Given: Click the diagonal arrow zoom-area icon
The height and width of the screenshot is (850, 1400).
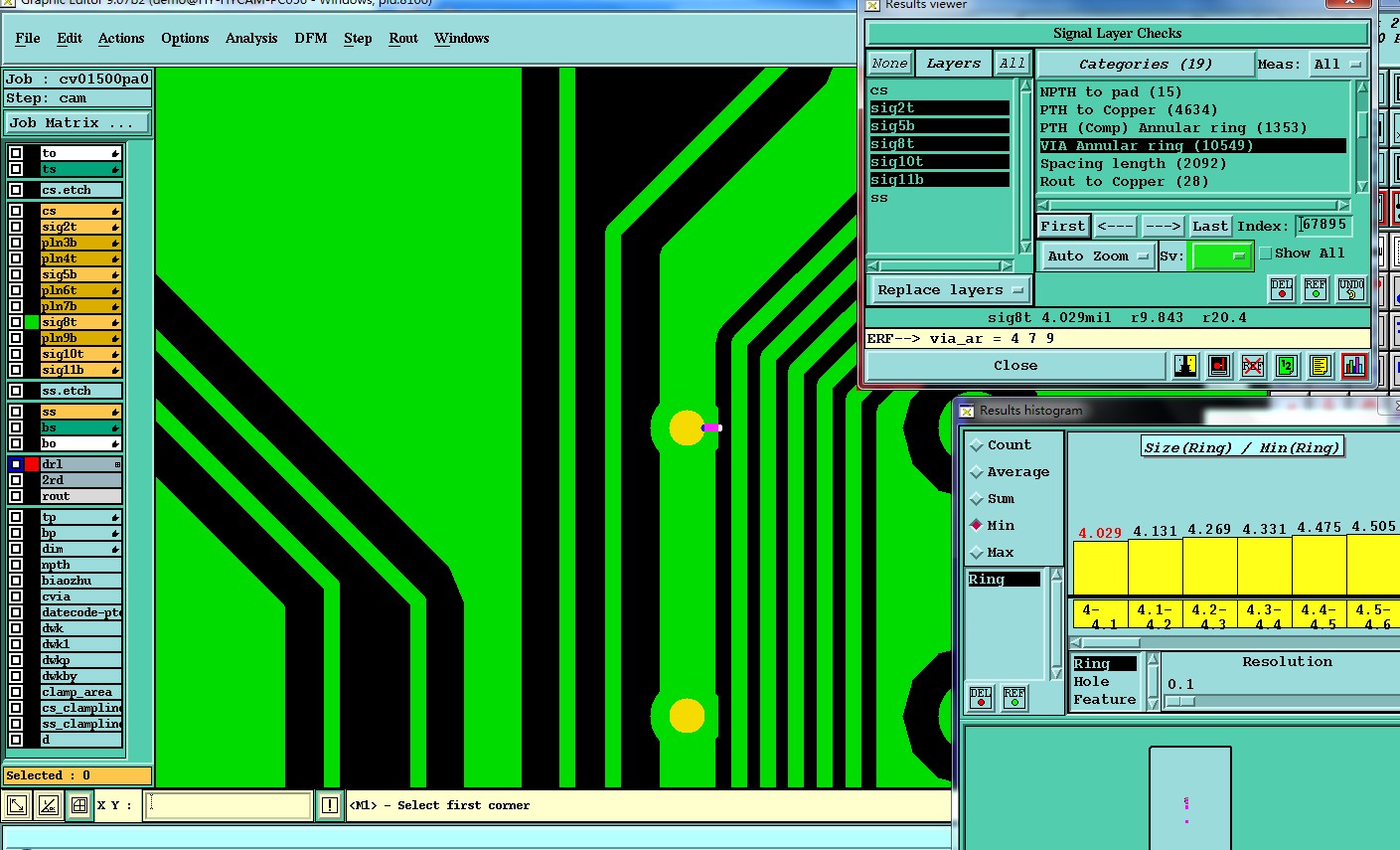Looking at the screenshot, I should 17,805.
